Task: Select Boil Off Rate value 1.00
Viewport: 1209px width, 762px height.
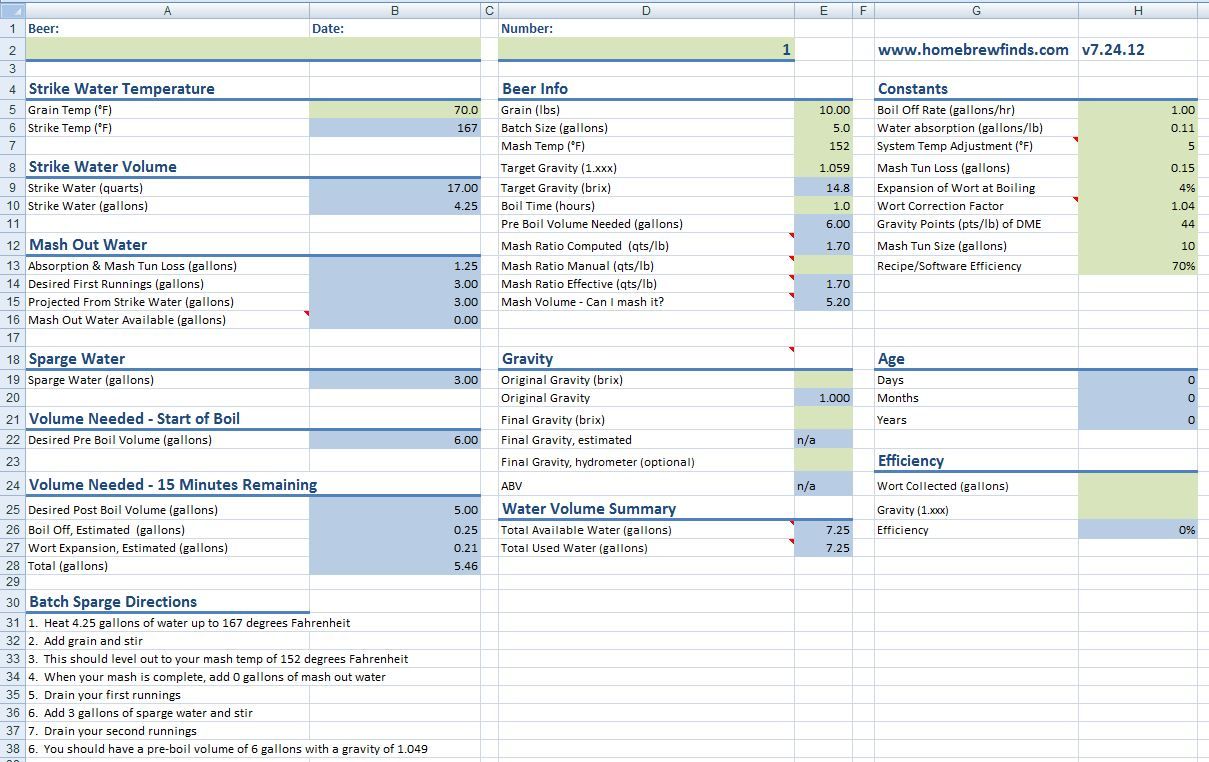Action: tap(1138, 110)
